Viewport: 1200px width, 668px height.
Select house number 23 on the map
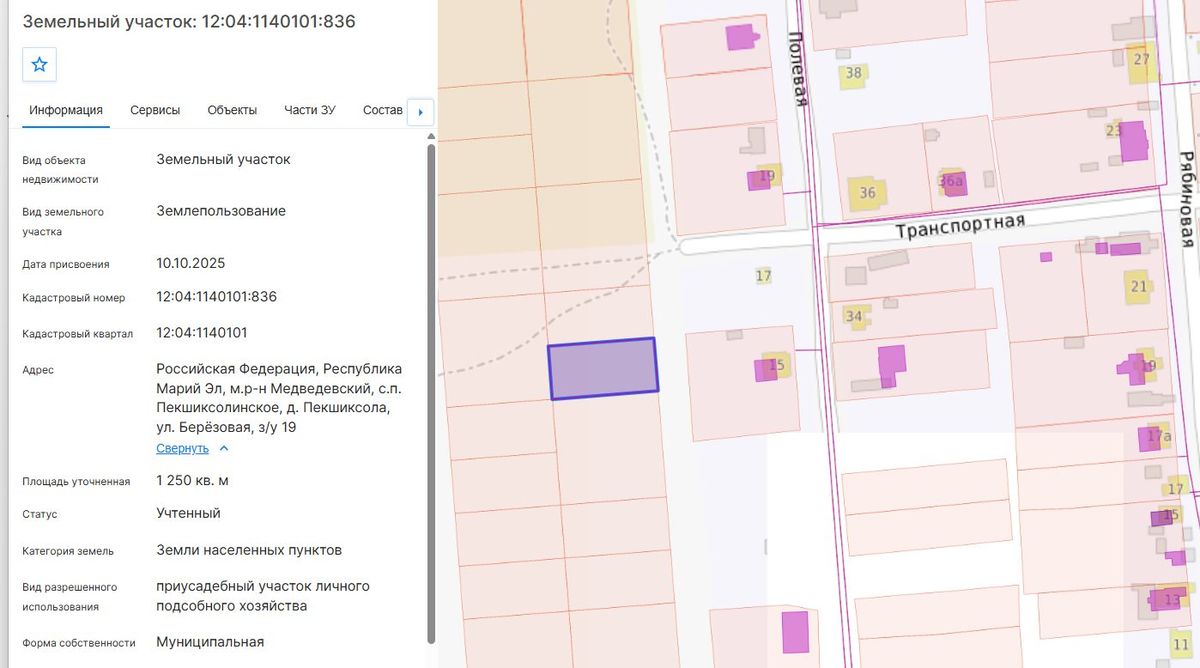point(1114,131)
